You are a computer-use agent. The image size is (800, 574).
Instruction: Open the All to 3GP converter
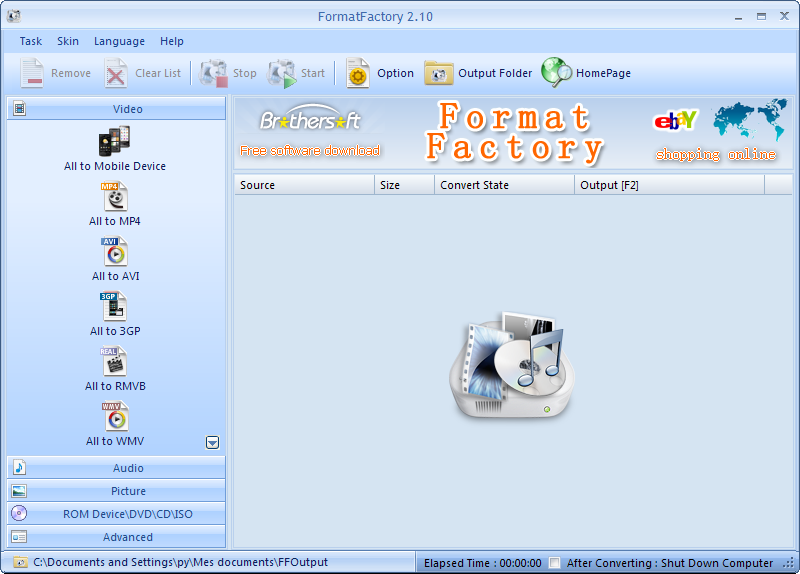click(114, 308)
